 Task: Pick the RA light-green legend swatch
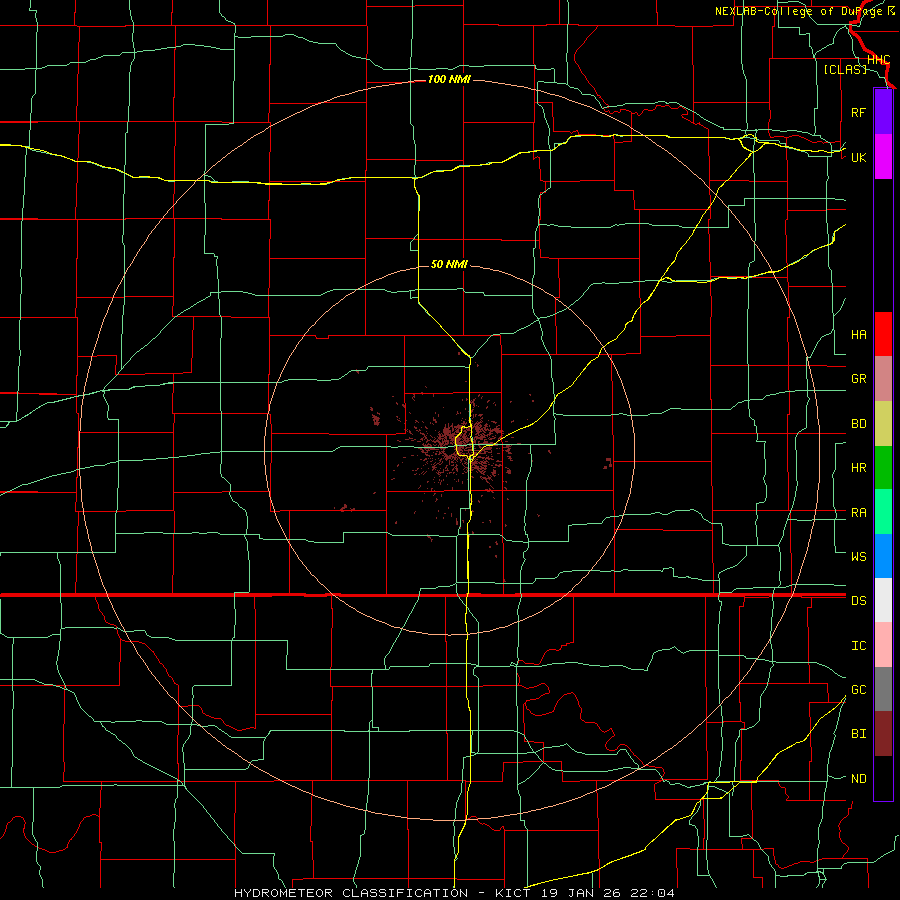[883, 512]
